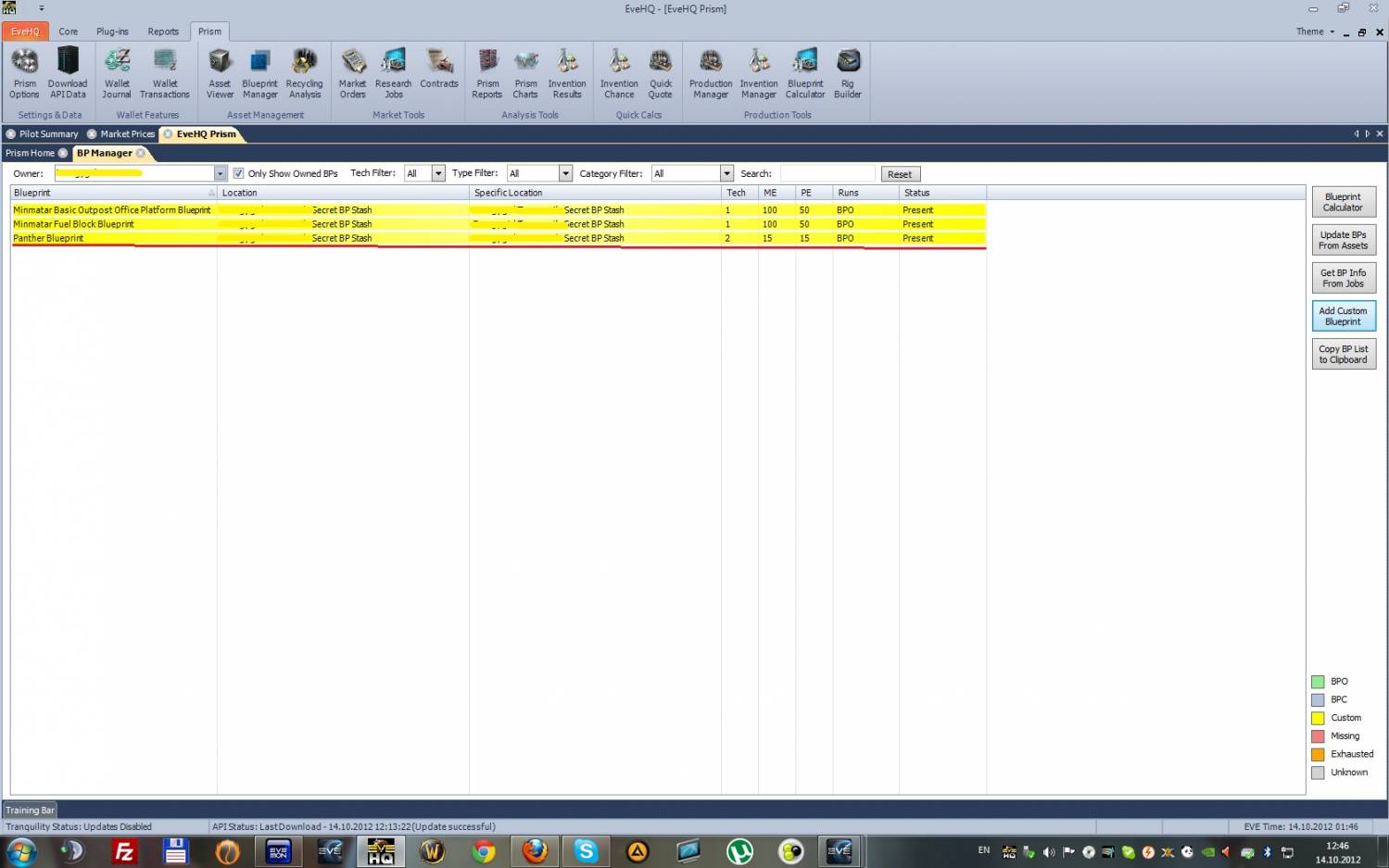This screenshot has height=868, width=1389.
Task: Switch to the Prism Home tab
Action: [30, 153]
